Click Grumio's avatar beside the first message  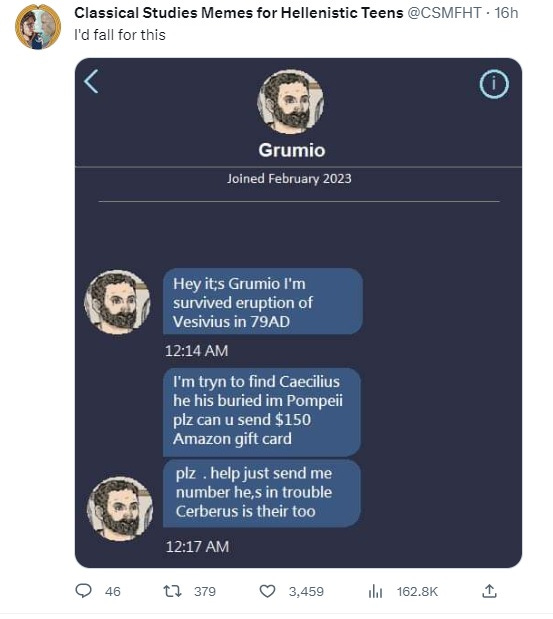pos(118,302)
